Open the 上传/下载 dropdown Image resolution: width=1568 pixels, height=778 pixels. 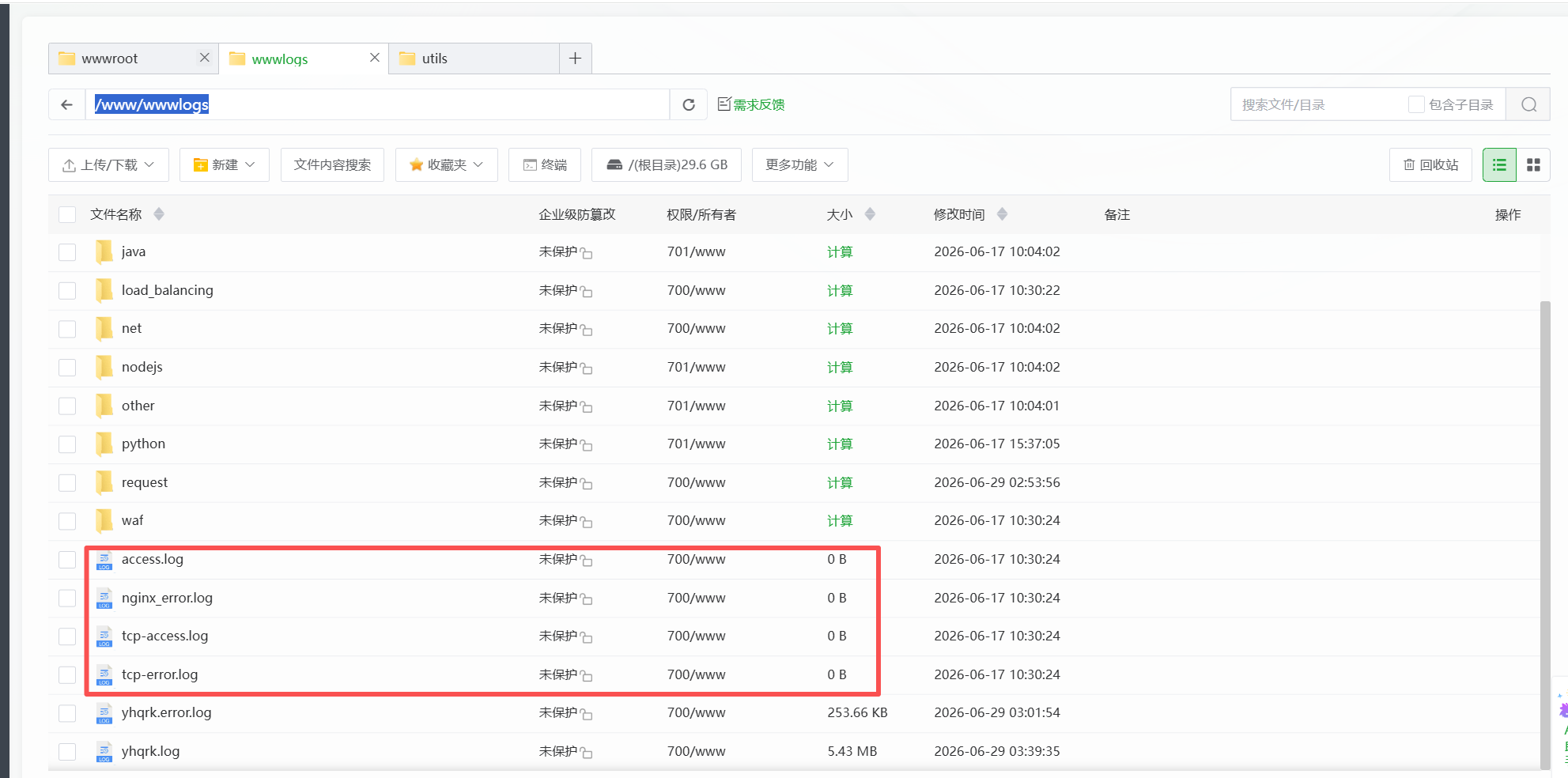(108, 164)
